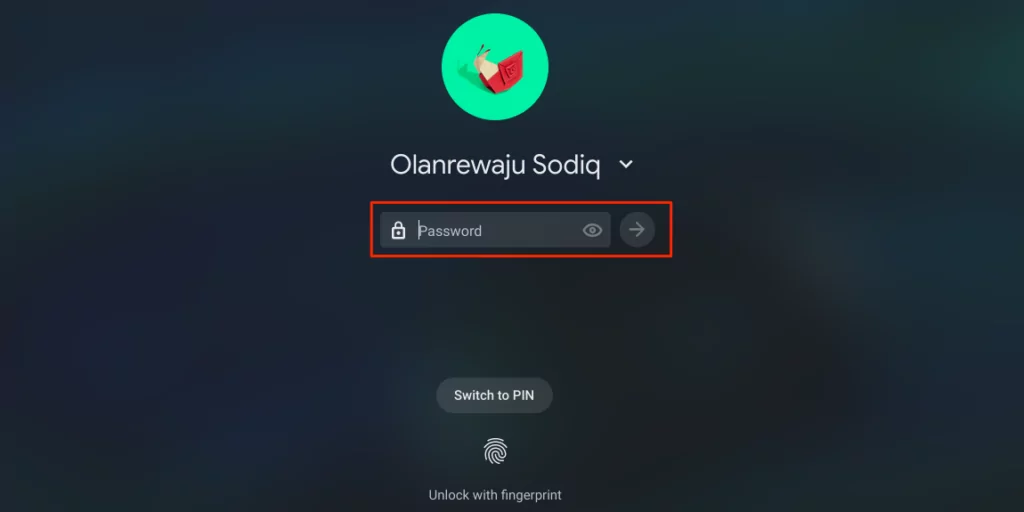Click the padlock icon in the password box
Screen dimensions: 1024x512
pyautogui.click(x=398, y=230)
